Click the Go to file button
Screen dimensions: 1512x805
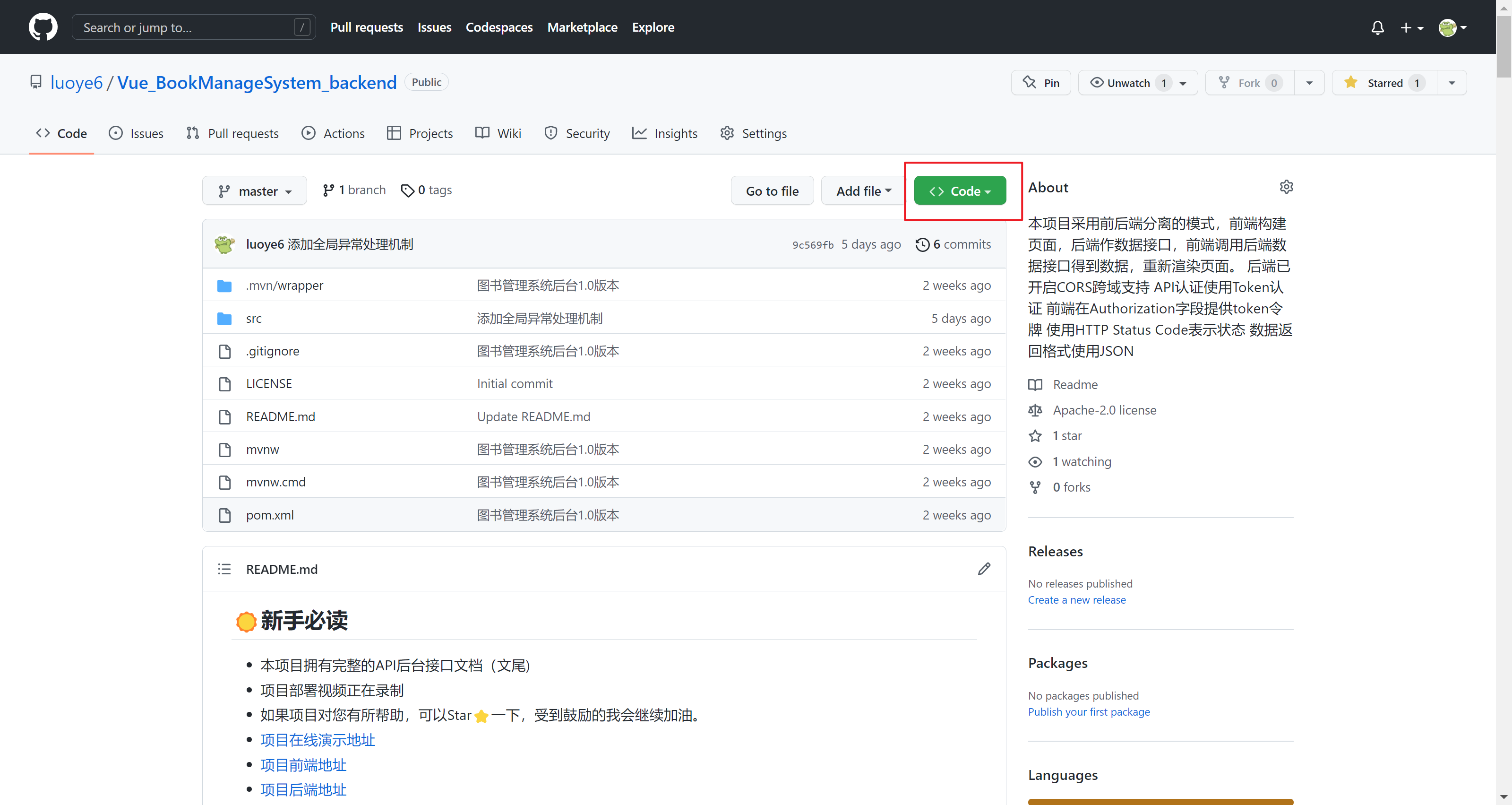click(772, 191)
